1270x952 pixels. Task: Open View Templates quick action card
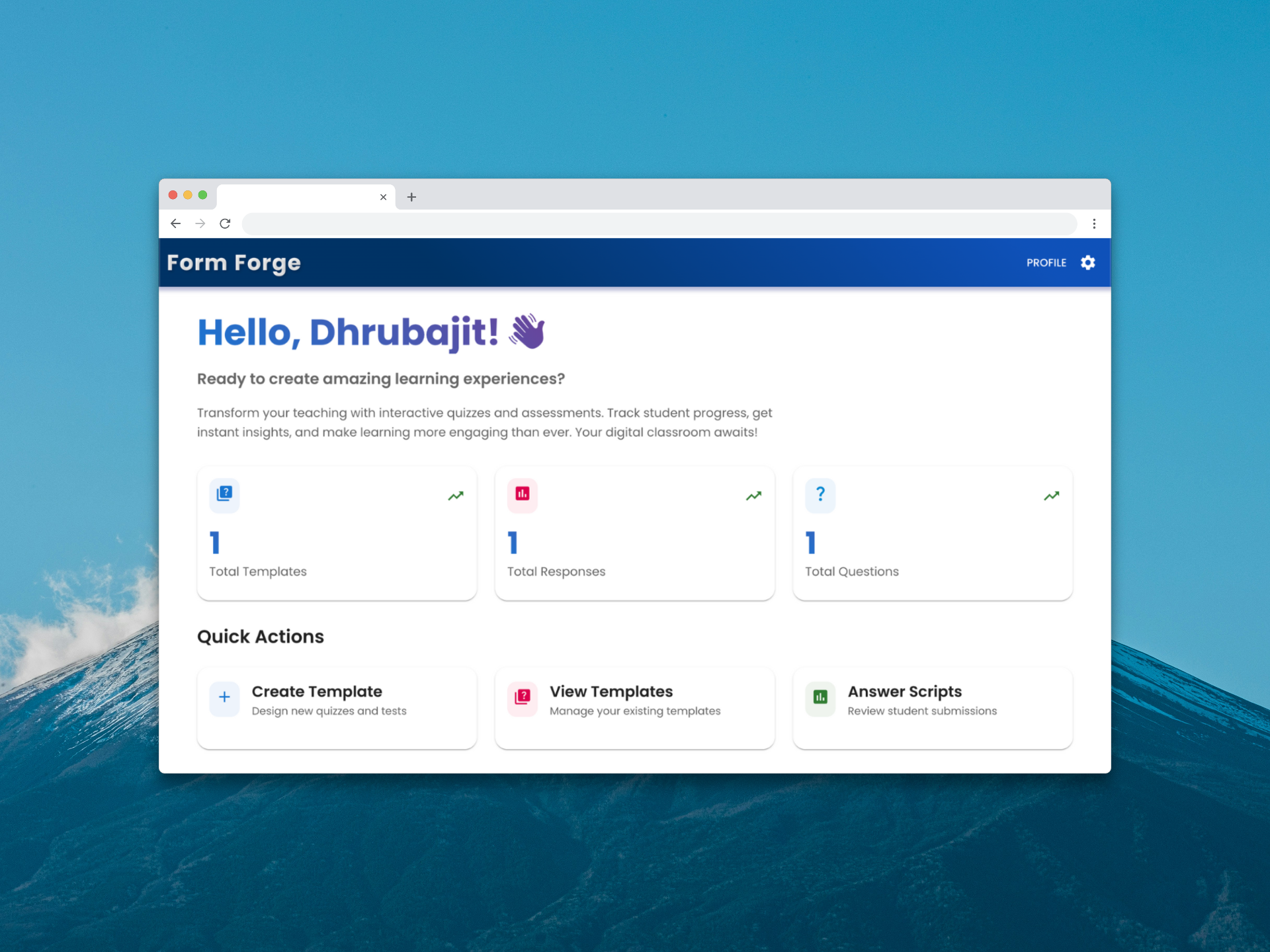click(634, 707)
